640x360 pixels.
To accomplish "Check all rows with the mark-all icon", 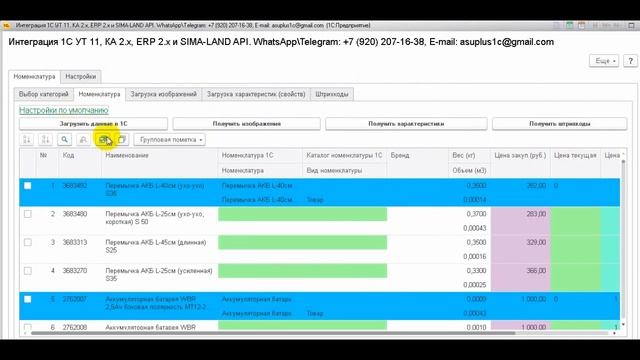I will pos(103,140).
